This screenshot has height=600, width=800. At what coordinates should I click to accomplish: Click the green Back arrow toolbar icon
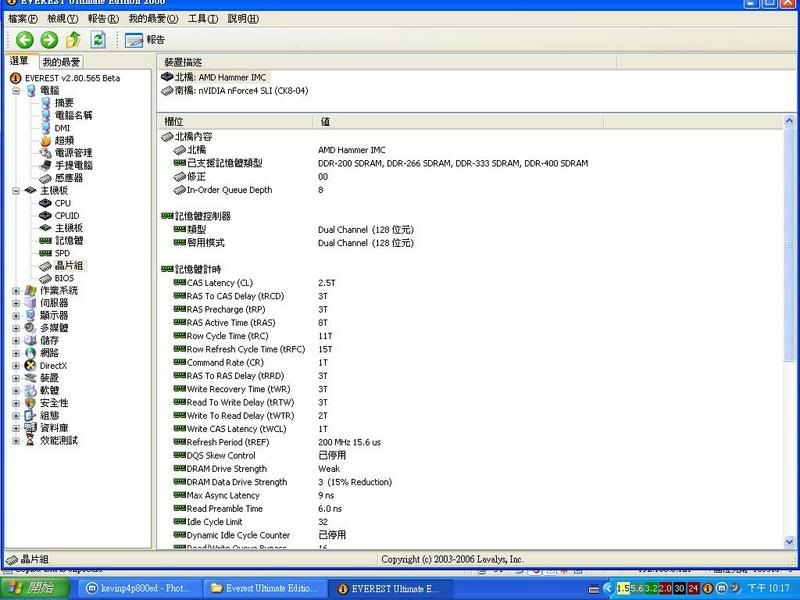tap(24, 40)
